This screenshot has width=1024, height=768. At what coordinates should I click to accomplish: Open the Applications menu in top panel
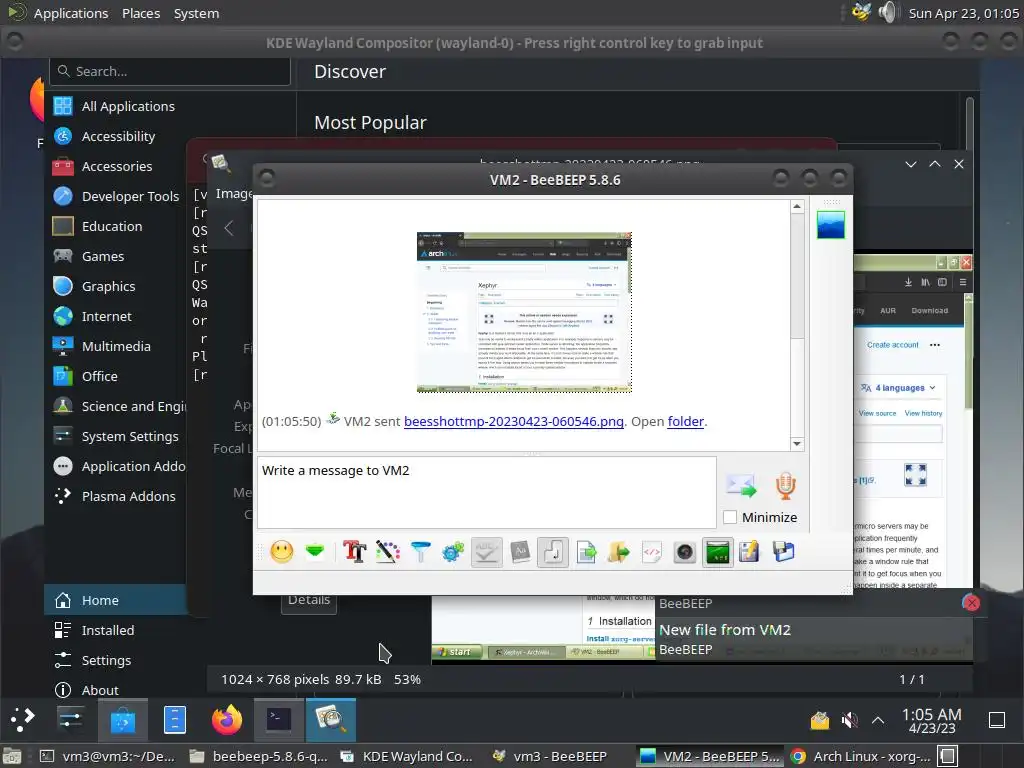(71, 13)
